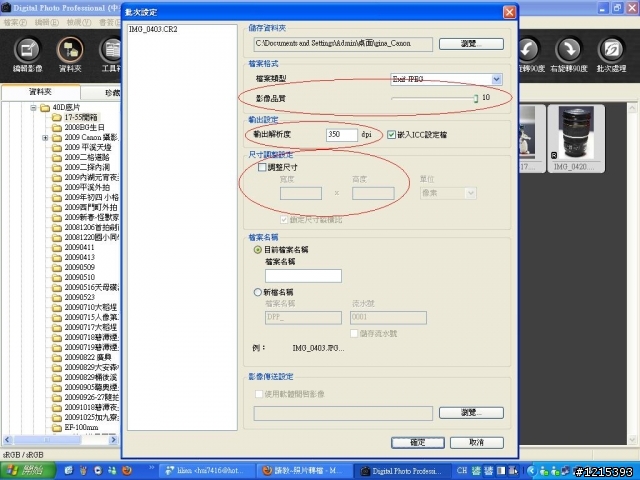This screenshot has width=640, height=480.
Task: Open the messenger taskbar item hotmail
Action: [x=206, y=471]
